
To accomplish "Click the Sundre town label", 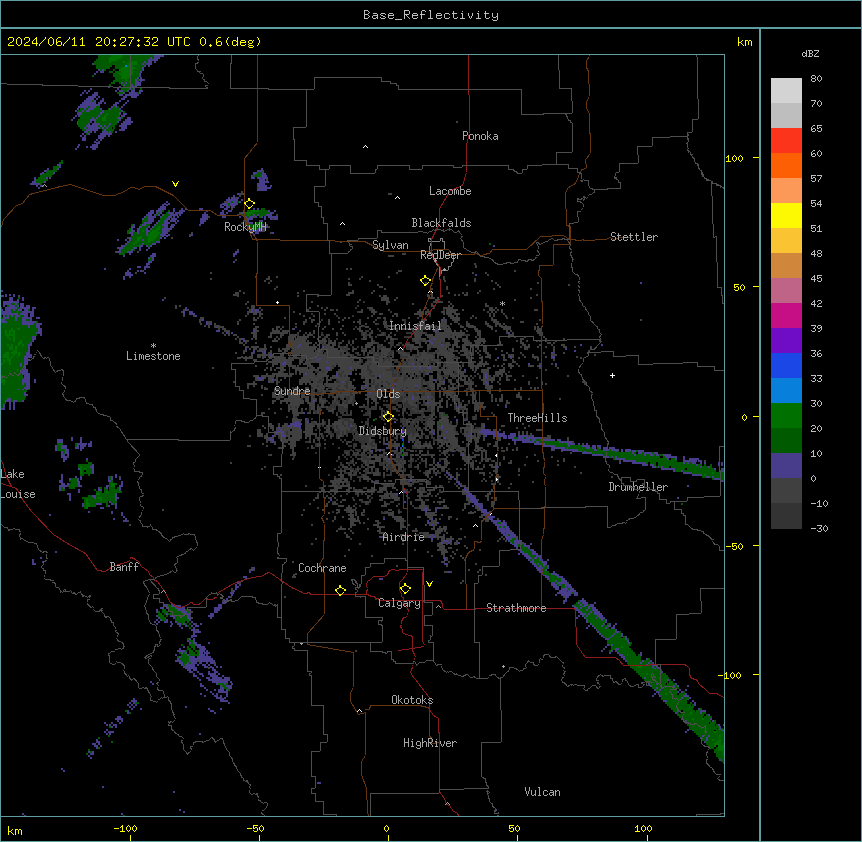I will pos(292,391).
